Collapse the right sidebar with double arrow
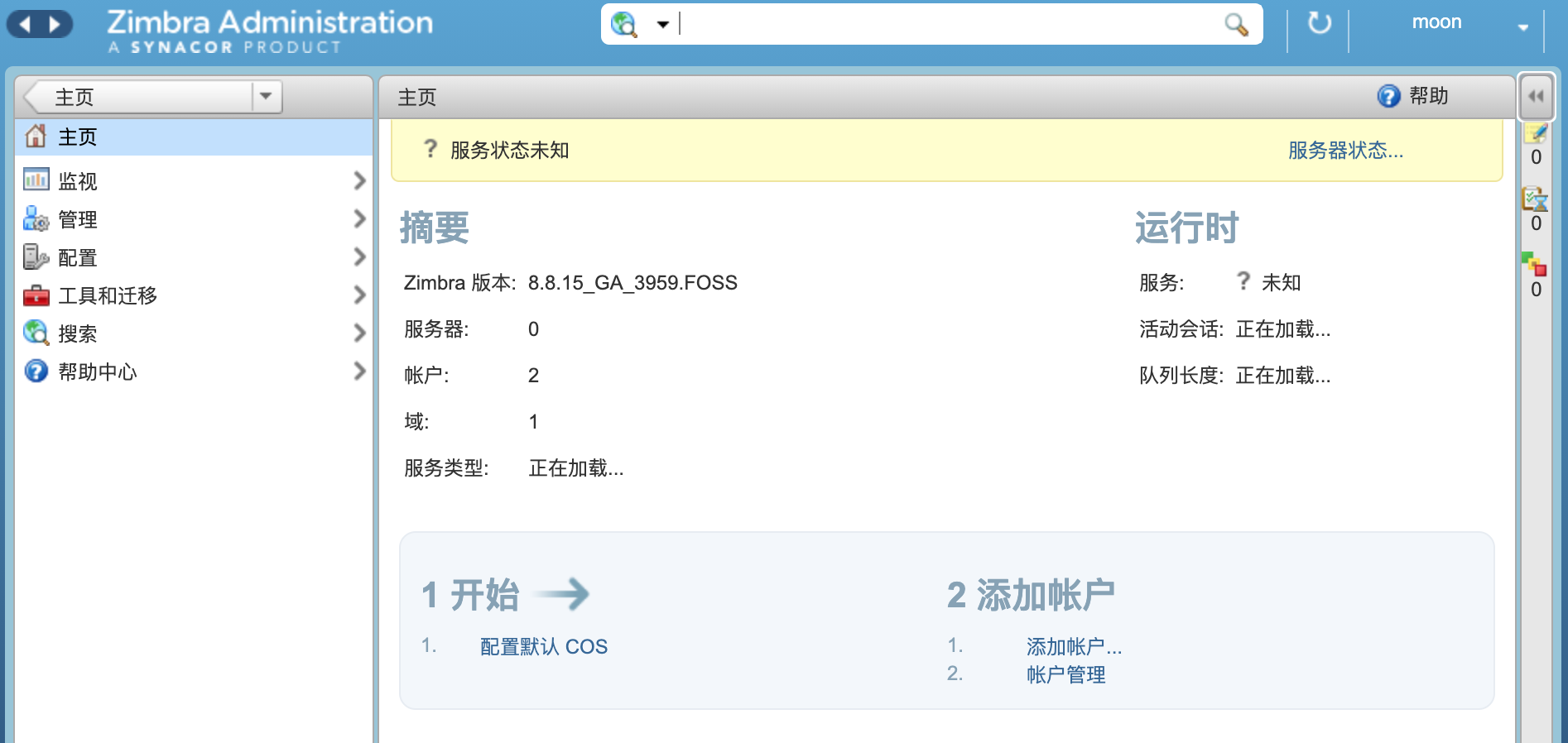1568x743 pixels. tap(1536, 96)
